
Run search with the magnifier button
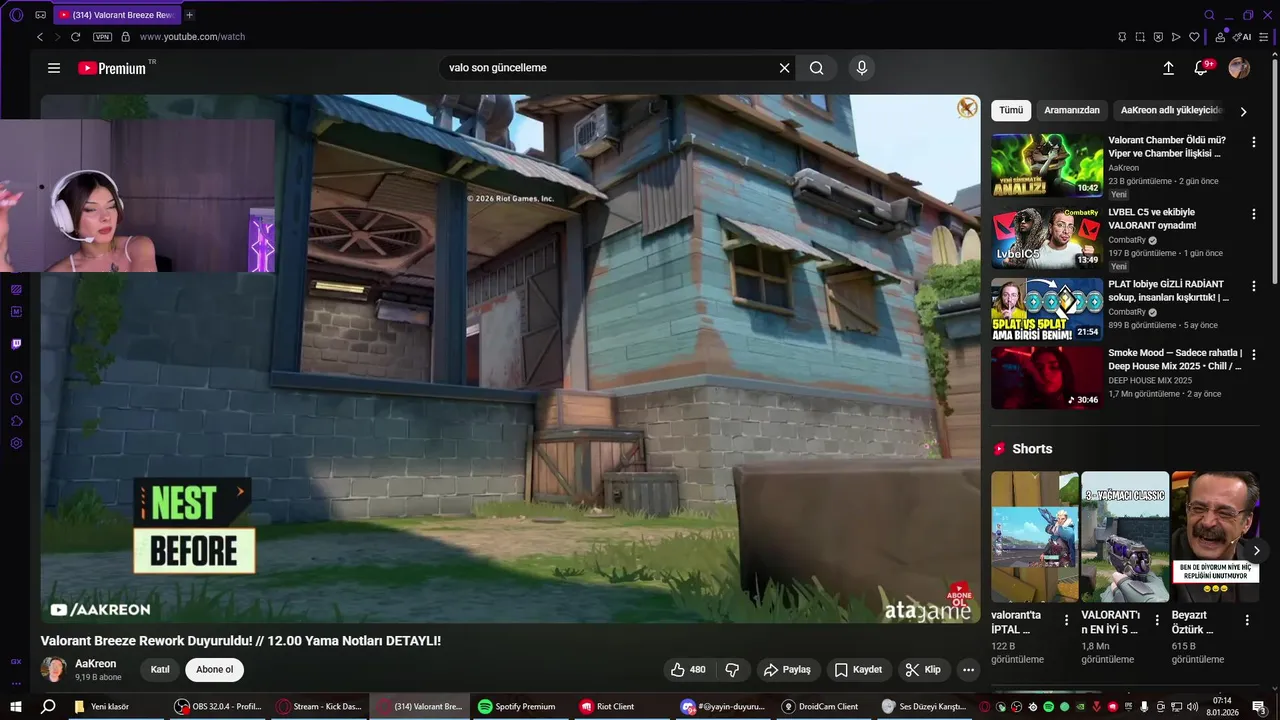click(817, 68)
